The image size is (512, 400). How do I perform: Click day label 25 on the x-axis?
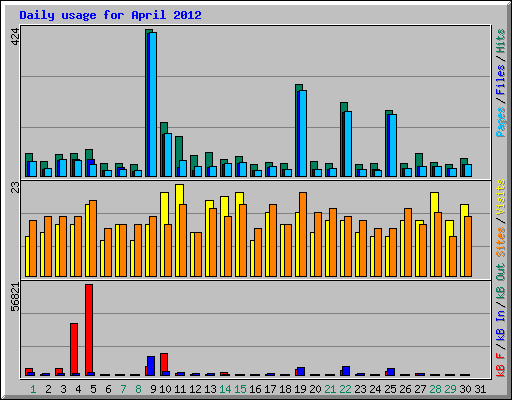click(x=390, y=389)
